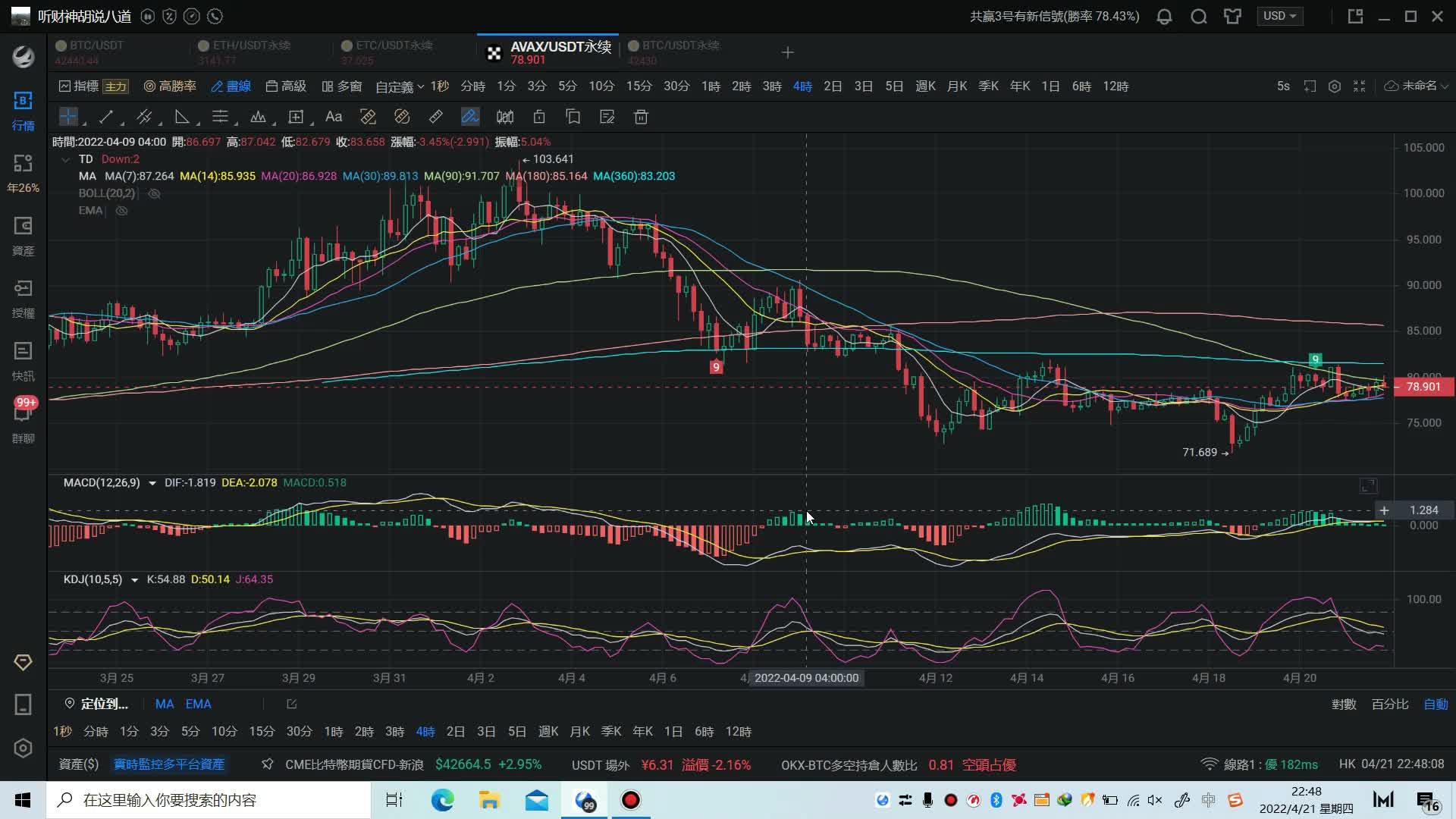The height and width of the screenshot is (819, 1456).
Task: Collapse the TD indicator legend chevron
Action: [x=65, y=159]
